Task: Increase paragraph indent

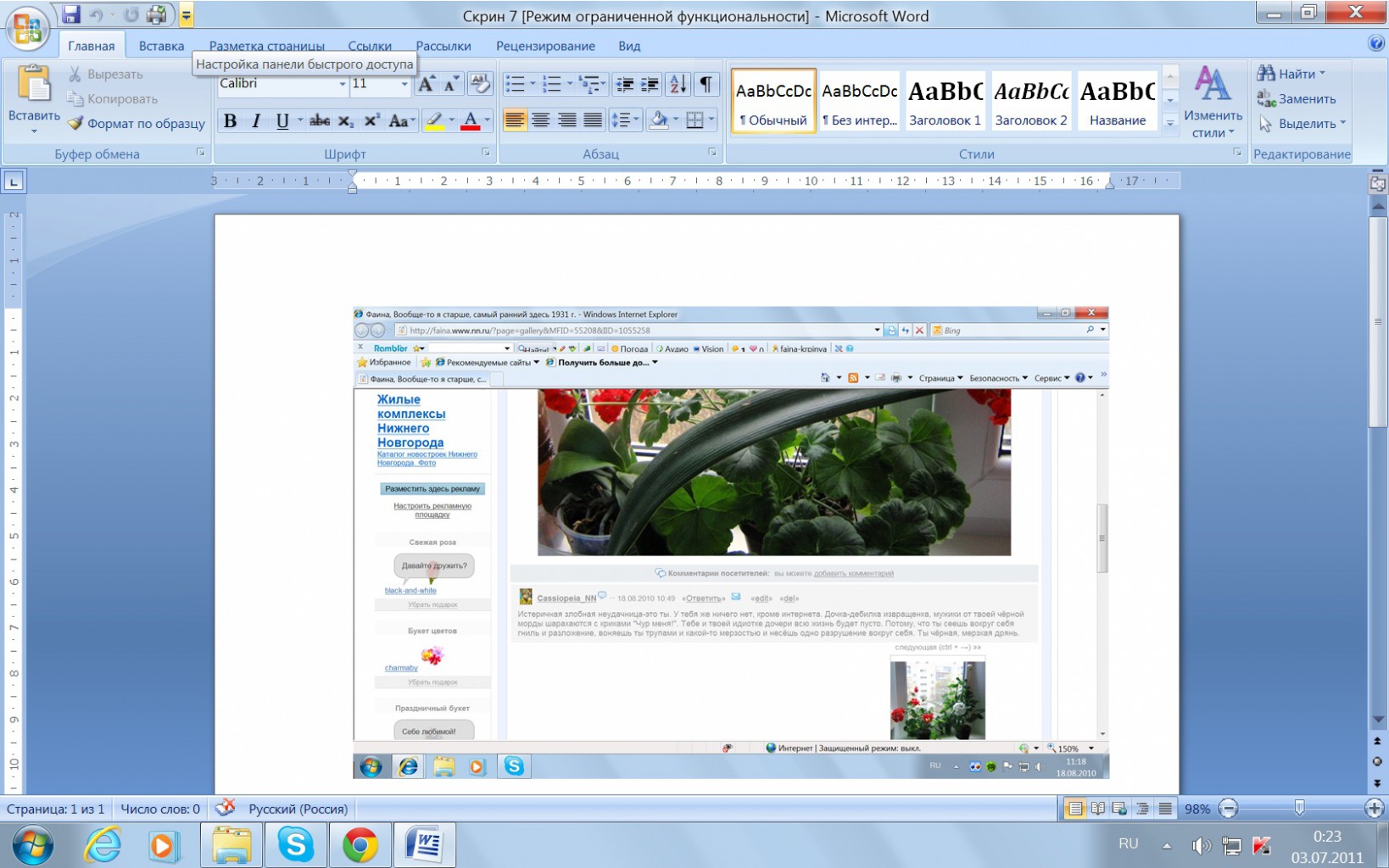Action: coord(650,83)
